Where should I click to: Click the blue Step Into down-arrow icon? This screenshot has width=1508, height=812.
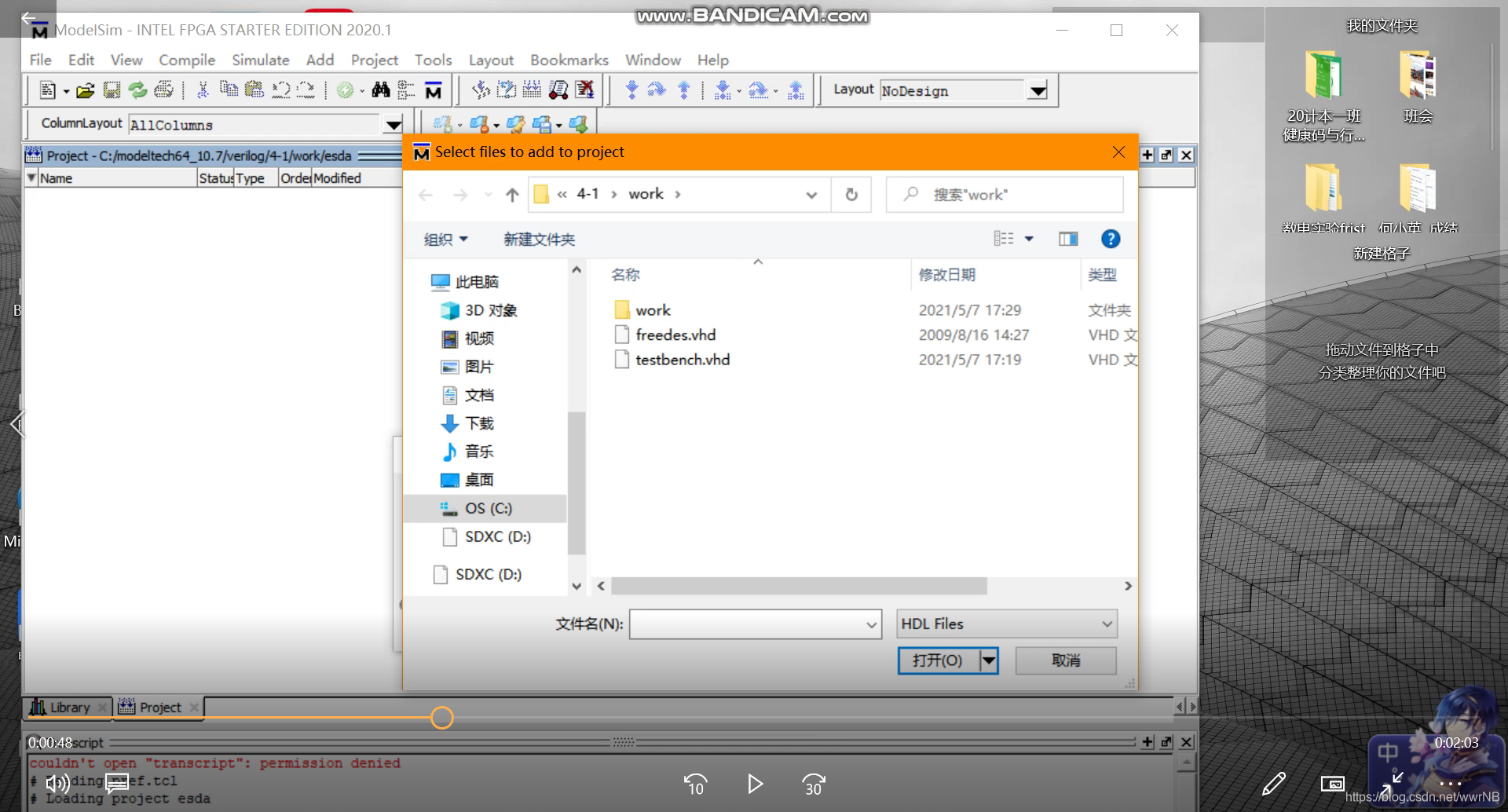[x=631, y=90]
